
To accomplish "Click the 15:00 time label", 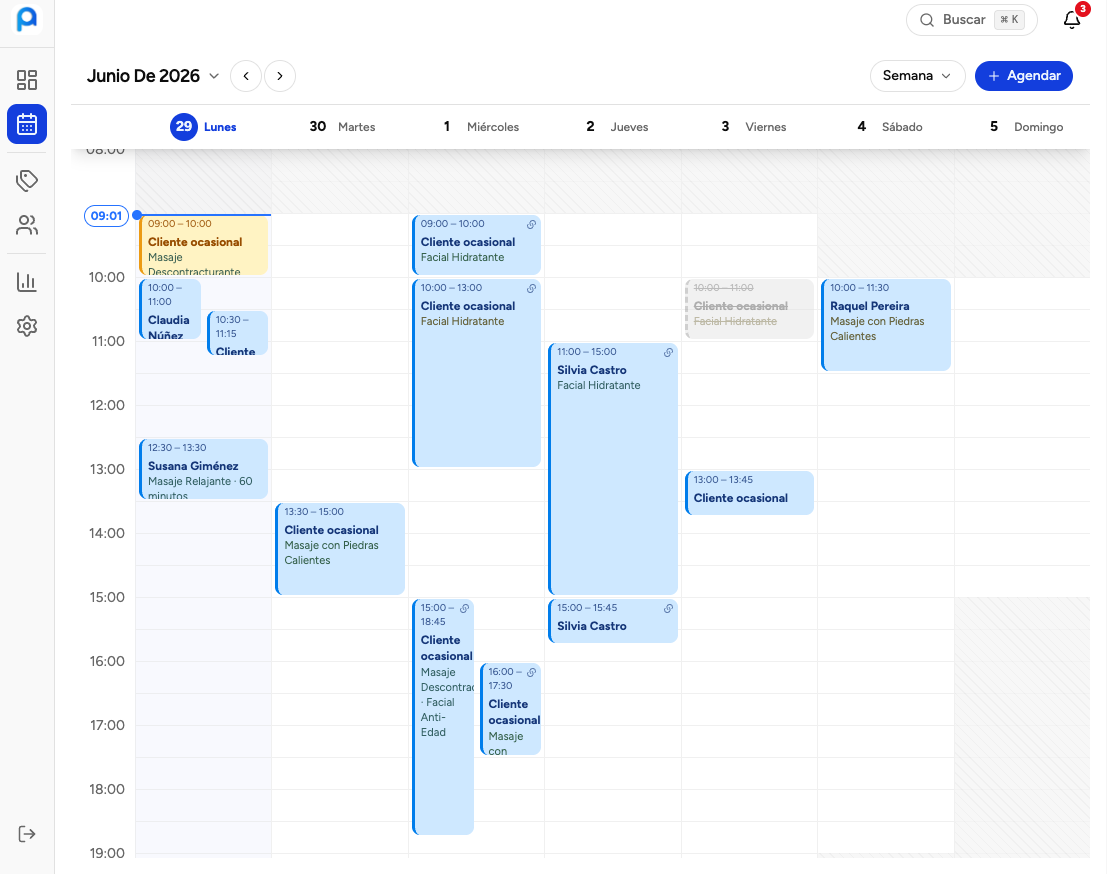I will pyautogui.click(x=107, y=597).
